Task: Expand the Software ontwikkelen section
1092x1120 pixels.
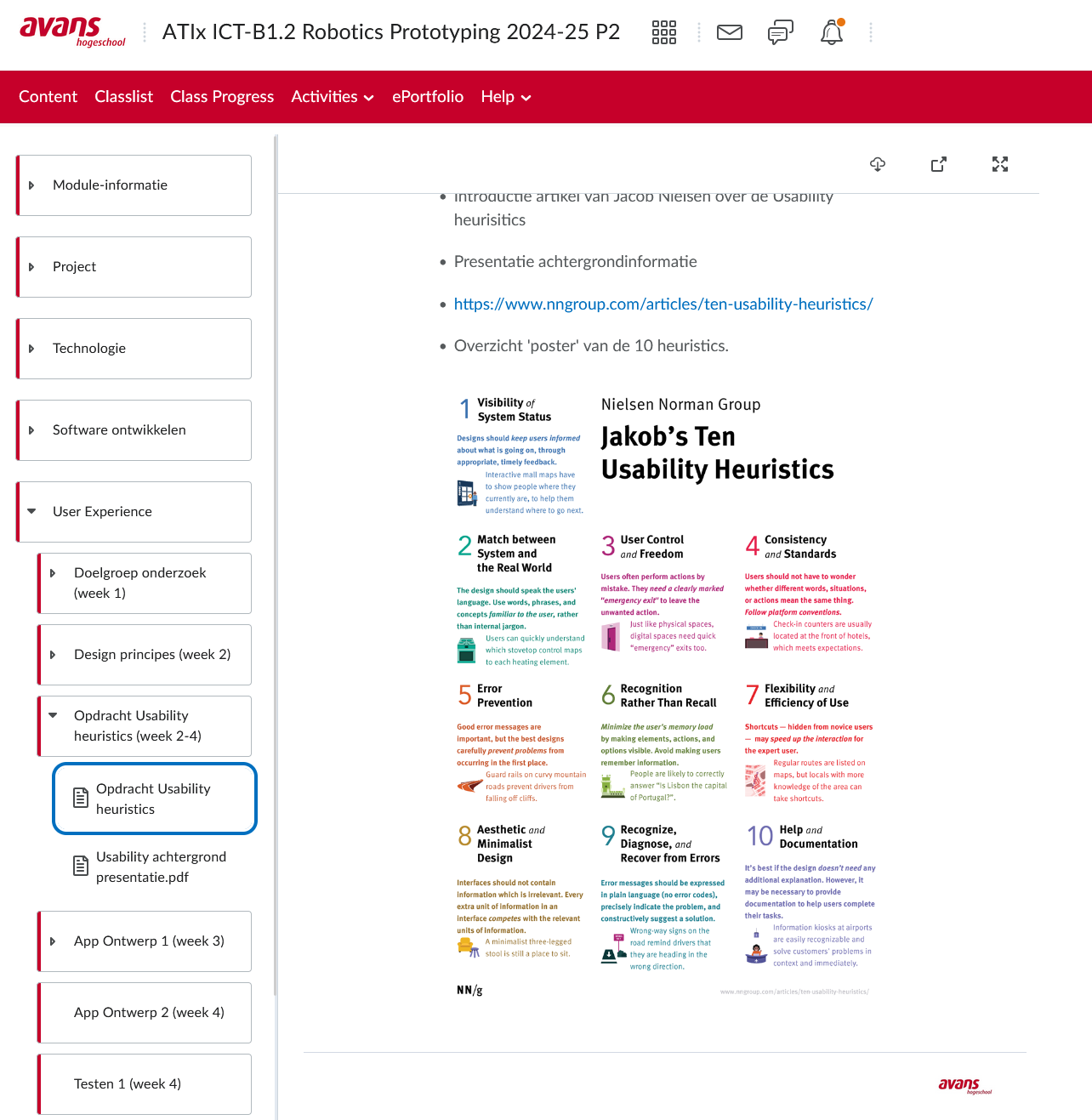Action: point(31,430)
